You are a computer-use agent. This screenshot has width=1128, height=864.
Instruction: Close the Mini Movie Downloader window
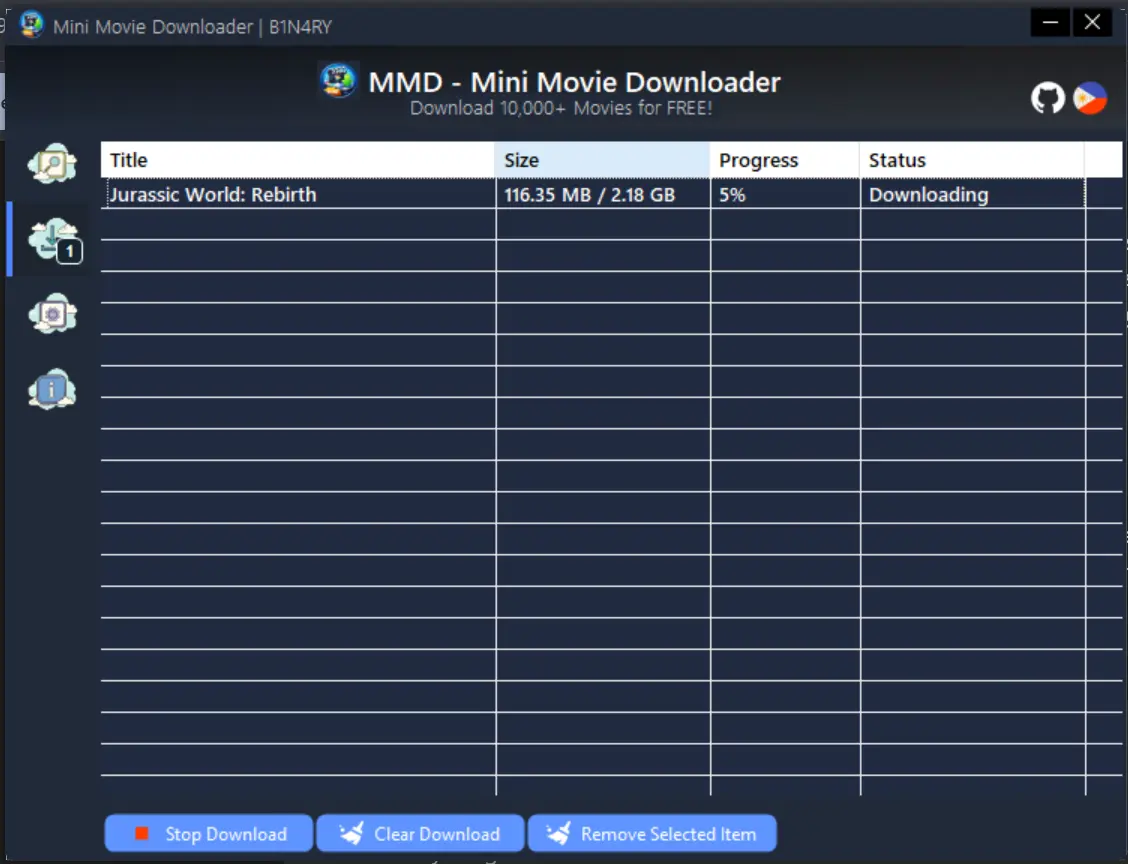pos(1092,22)
